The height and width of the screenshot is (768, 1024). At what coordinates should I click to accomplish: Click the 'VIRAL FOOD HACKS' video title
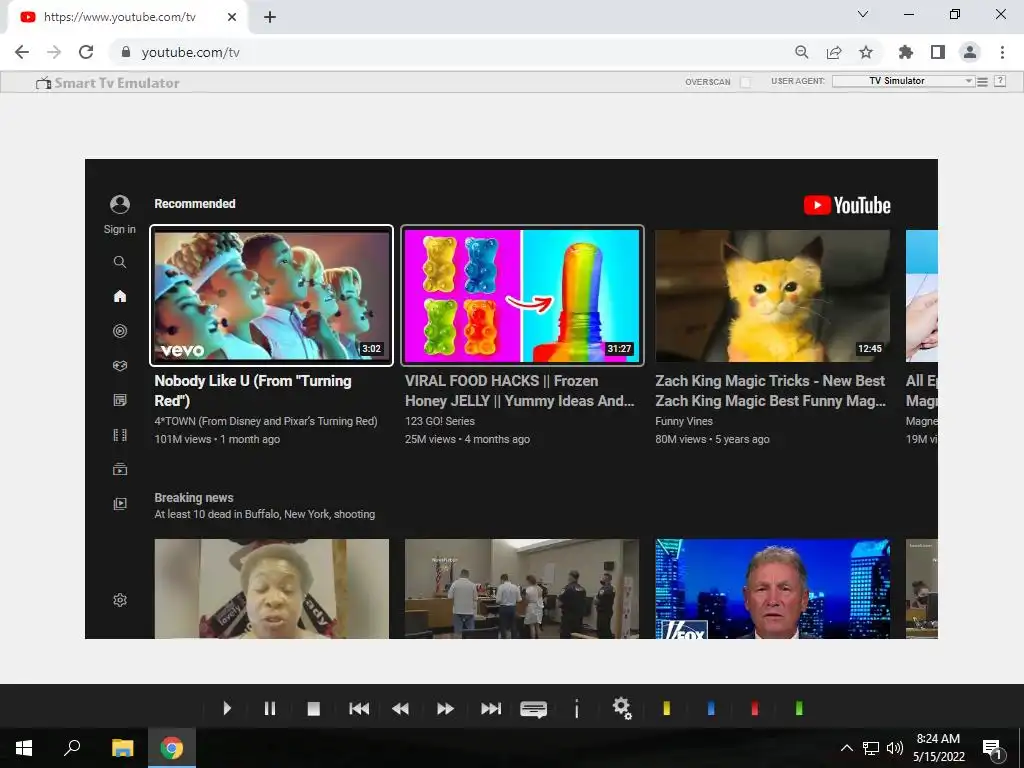pos(520,391)
